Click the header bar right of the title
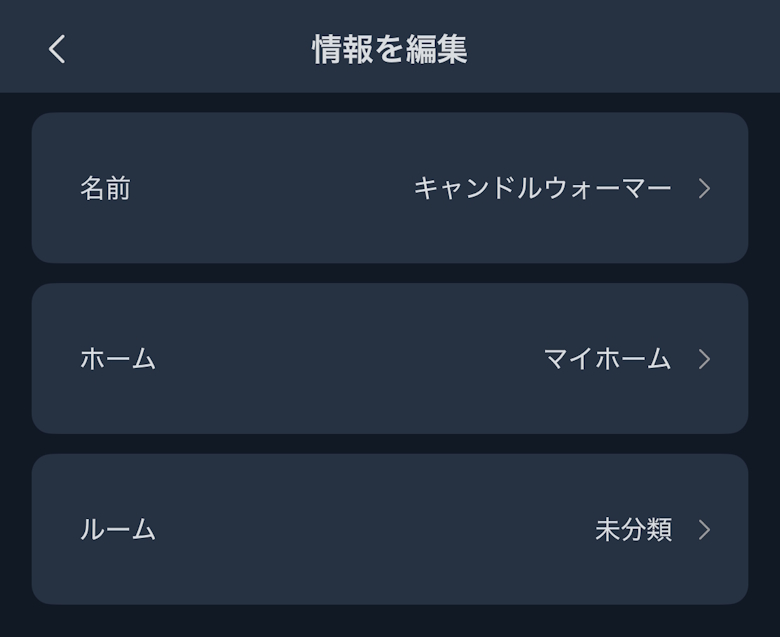This screenshot has height=637, width=780. [620, 49]
